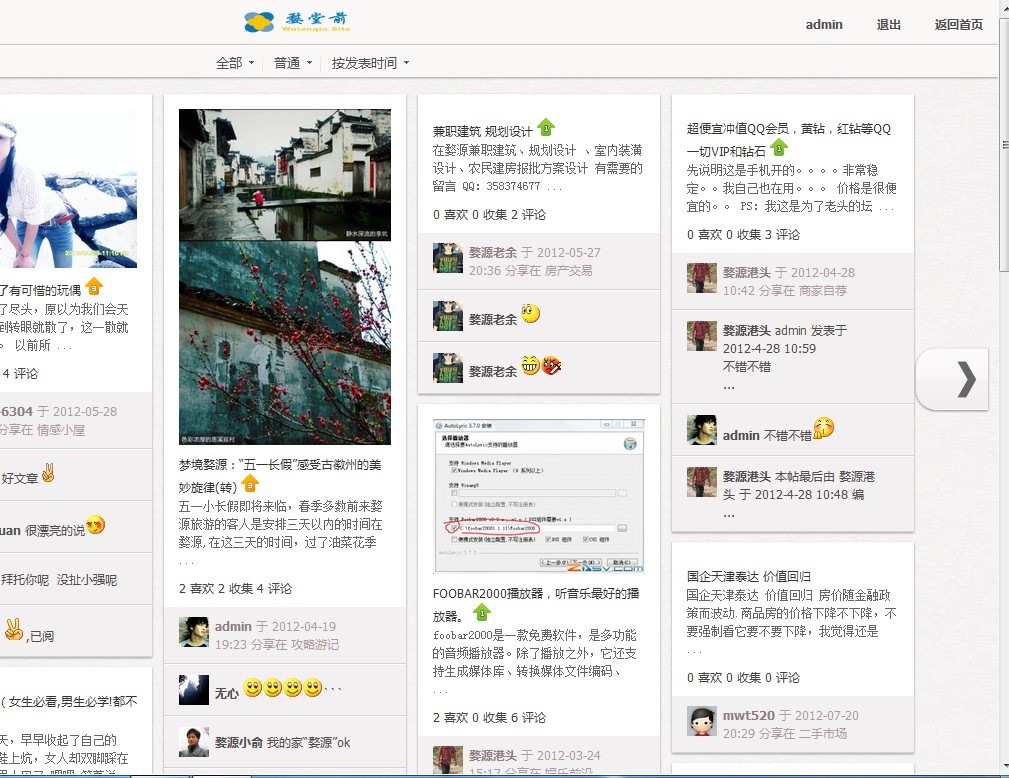Click orange arrow badge beside 有可惜的玩偶
Viewport: 1009px width, 778px height.
tap(94, 286)
